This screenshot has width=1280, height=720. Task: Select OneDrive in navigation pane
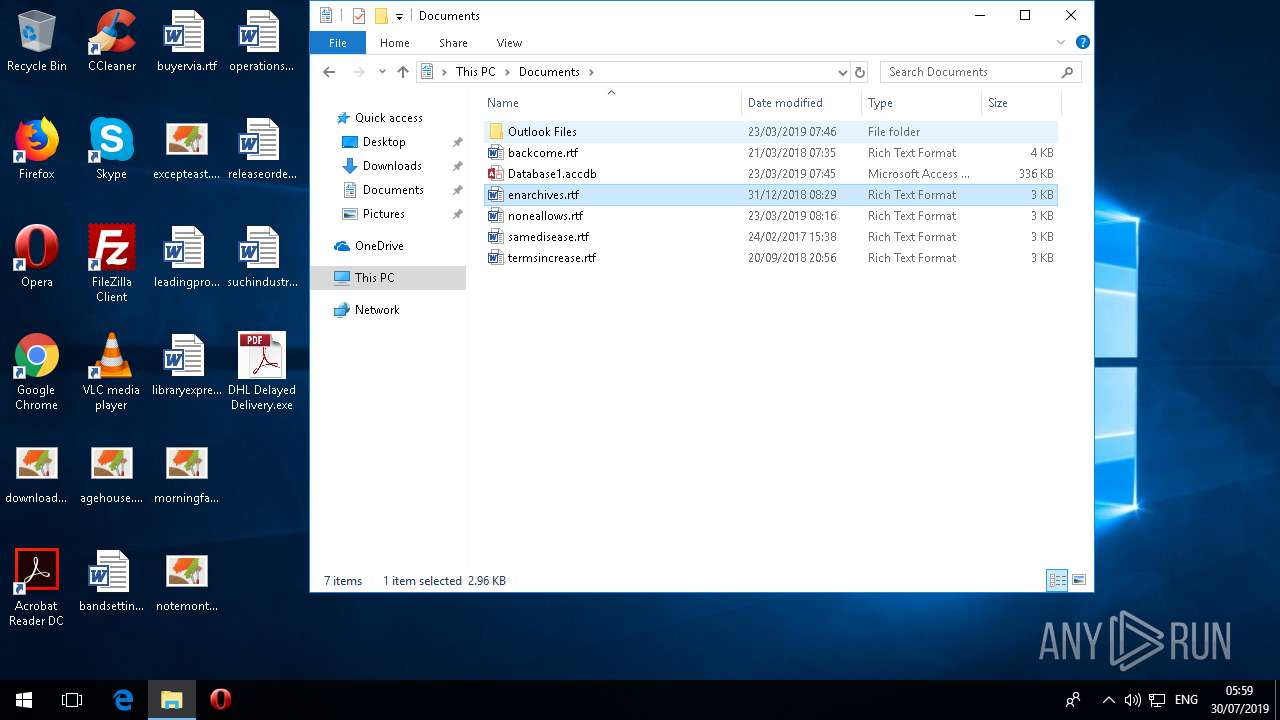tap(379, 246)
